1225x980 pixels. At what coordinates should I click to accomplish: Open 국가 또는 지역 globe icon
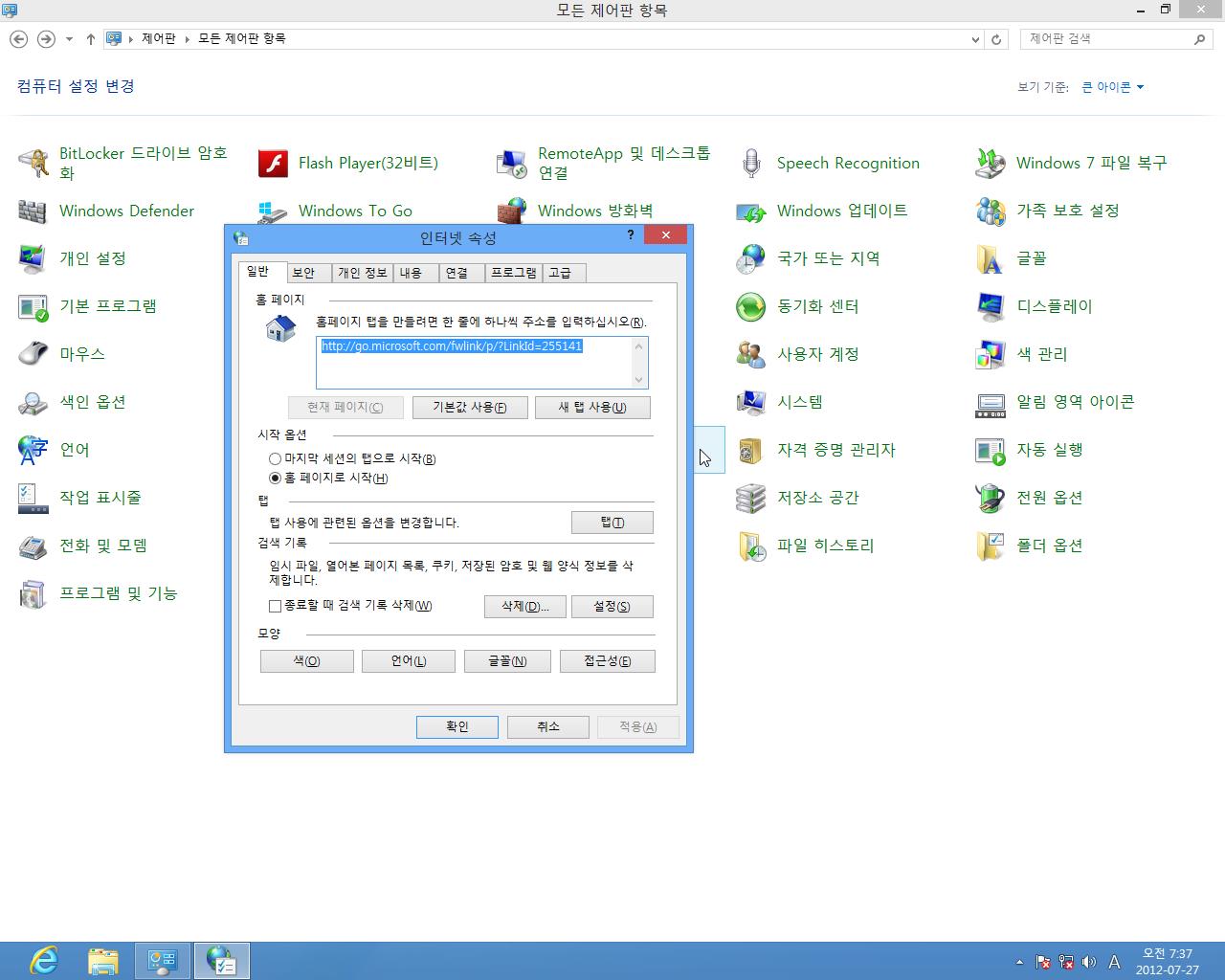751,258
